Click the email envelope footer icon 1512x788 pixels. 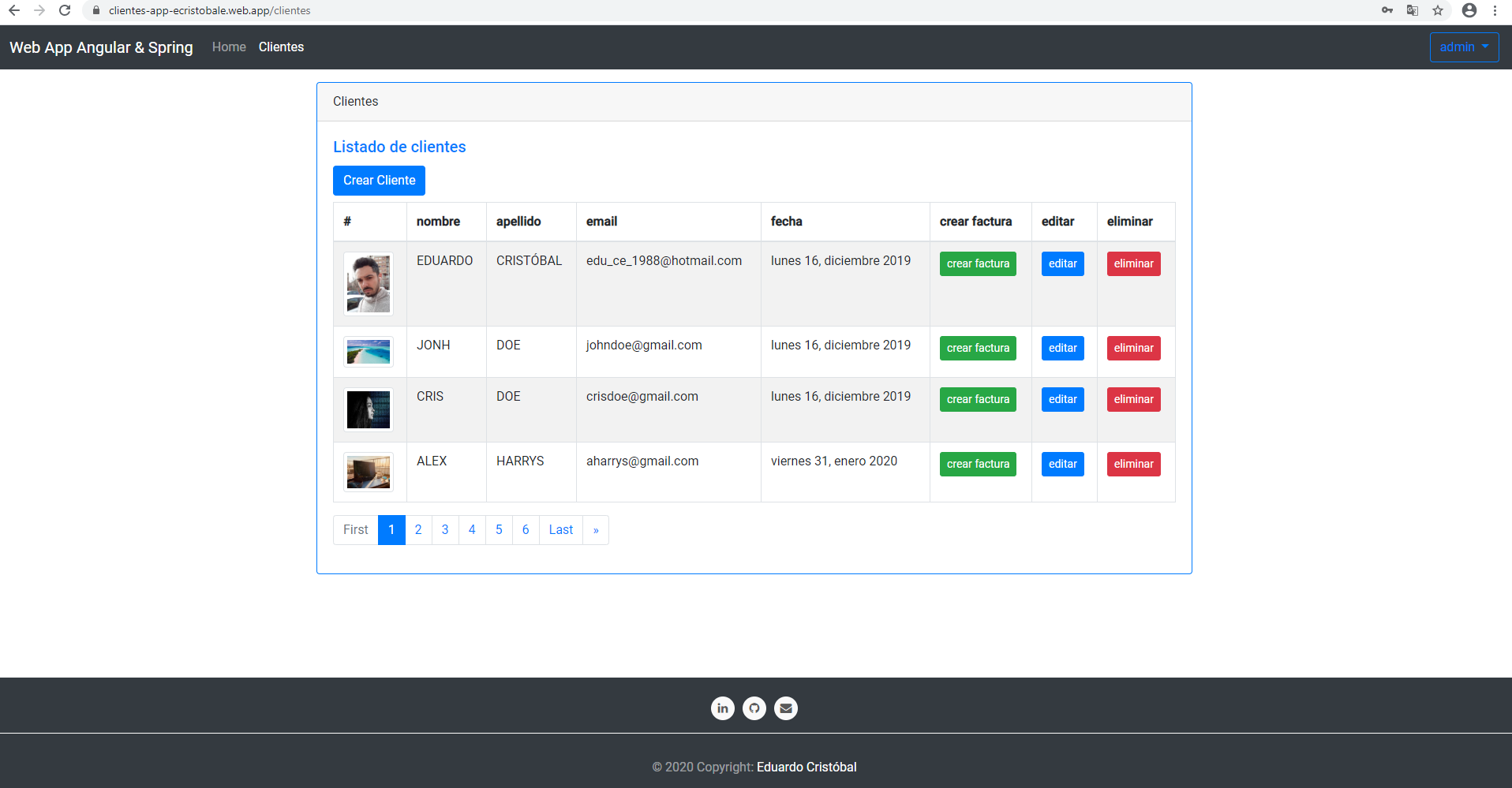(786, 708)
